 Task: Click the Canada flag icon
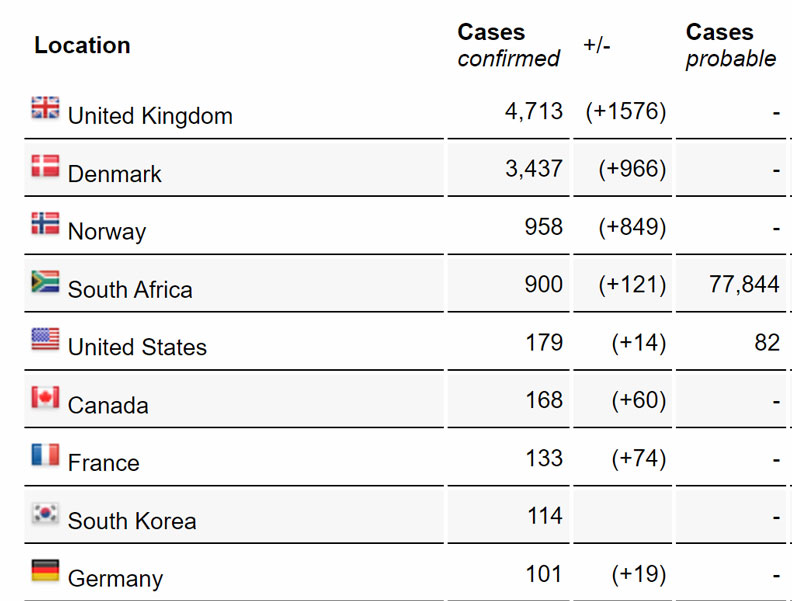pos(45,398)
